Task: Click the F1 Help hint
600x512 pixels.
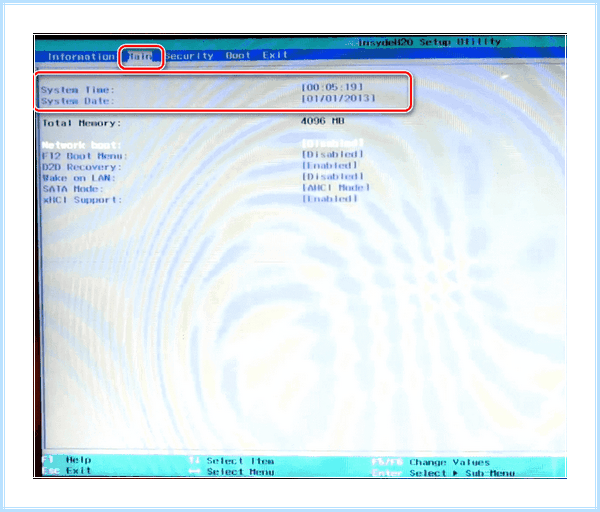Action: point(66,460)
